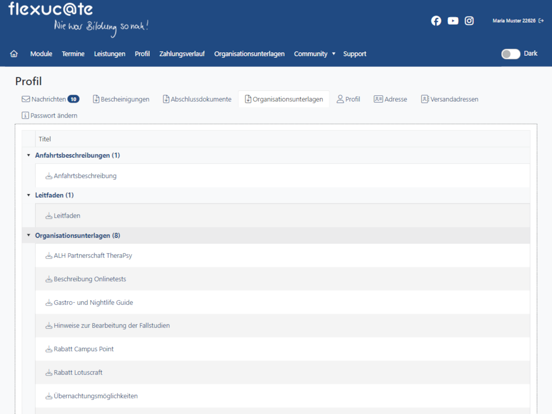Viewport: 552px width, 414px height.
Task: Click the Nachrichten unread count badge
Action: coord(74,99)
